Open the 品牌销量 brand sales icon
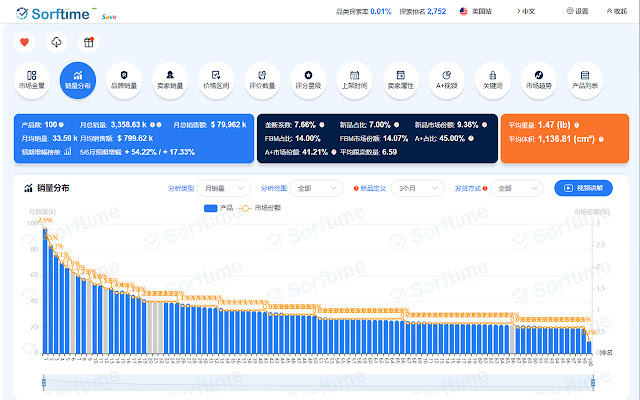Image resolution: width=640 pixels, height=400 pixels. (x=123, y=76)
